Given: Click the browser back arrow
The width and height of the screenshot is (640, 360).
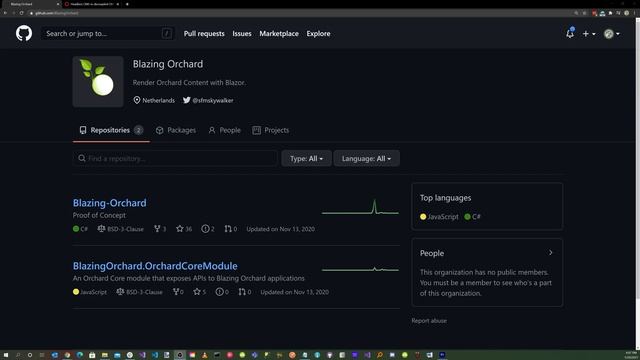Looking at the screenshot, I should click(5, 13).
